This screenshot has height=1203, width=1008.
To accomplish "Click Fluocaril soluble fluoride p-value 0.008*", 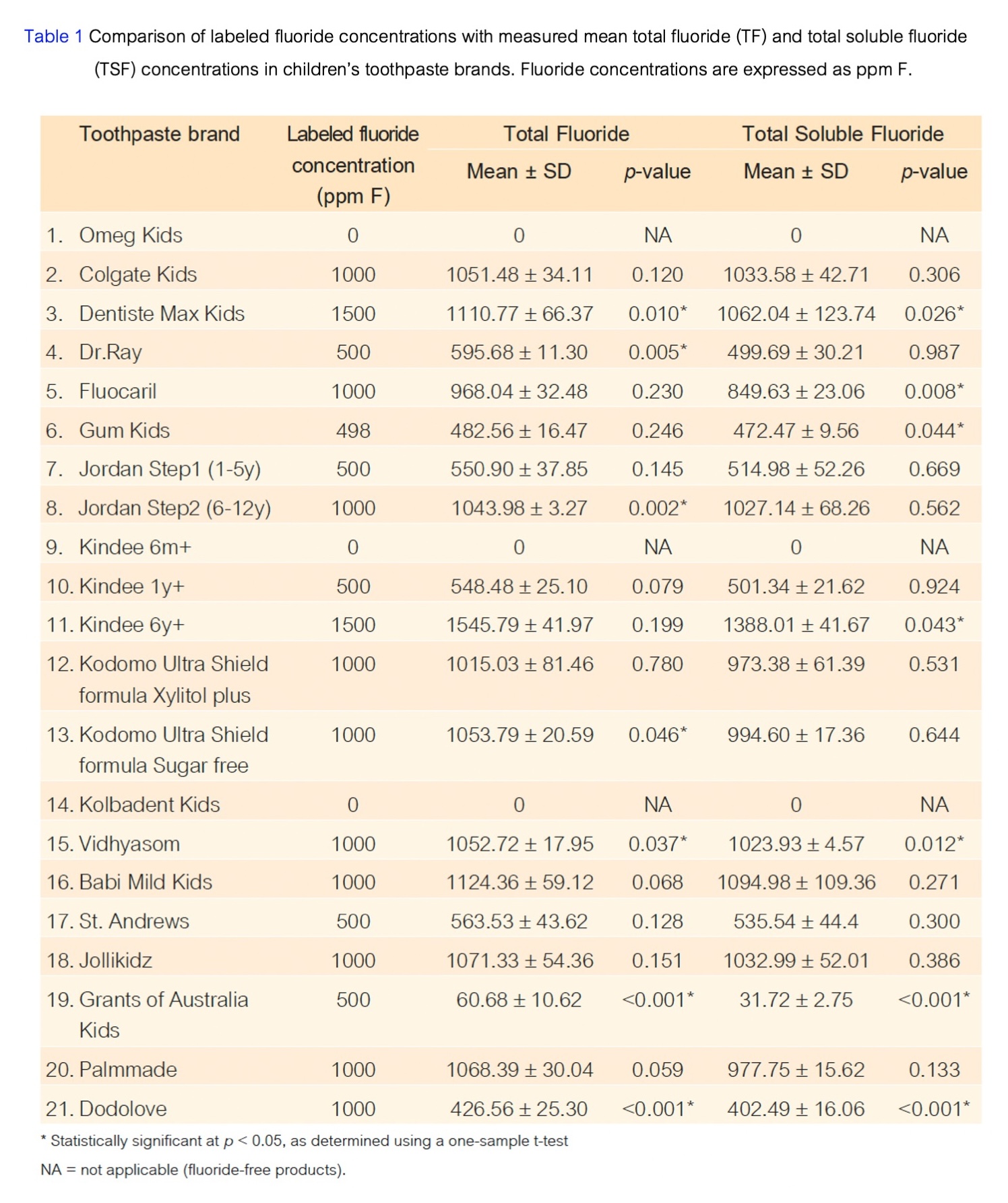I will point(934,392).
